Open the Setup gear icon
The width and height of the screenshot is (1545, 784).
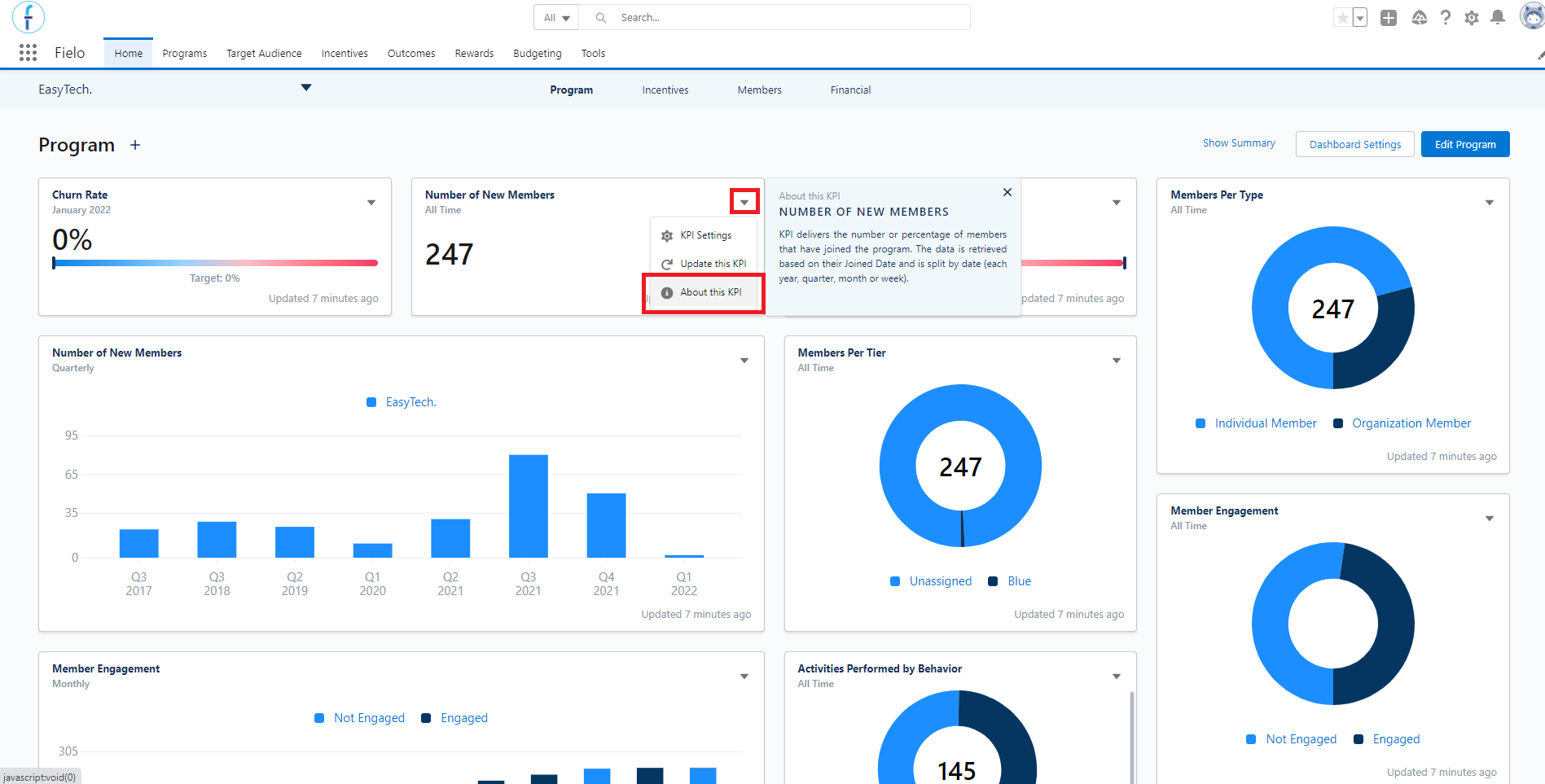coord(1472,18)
